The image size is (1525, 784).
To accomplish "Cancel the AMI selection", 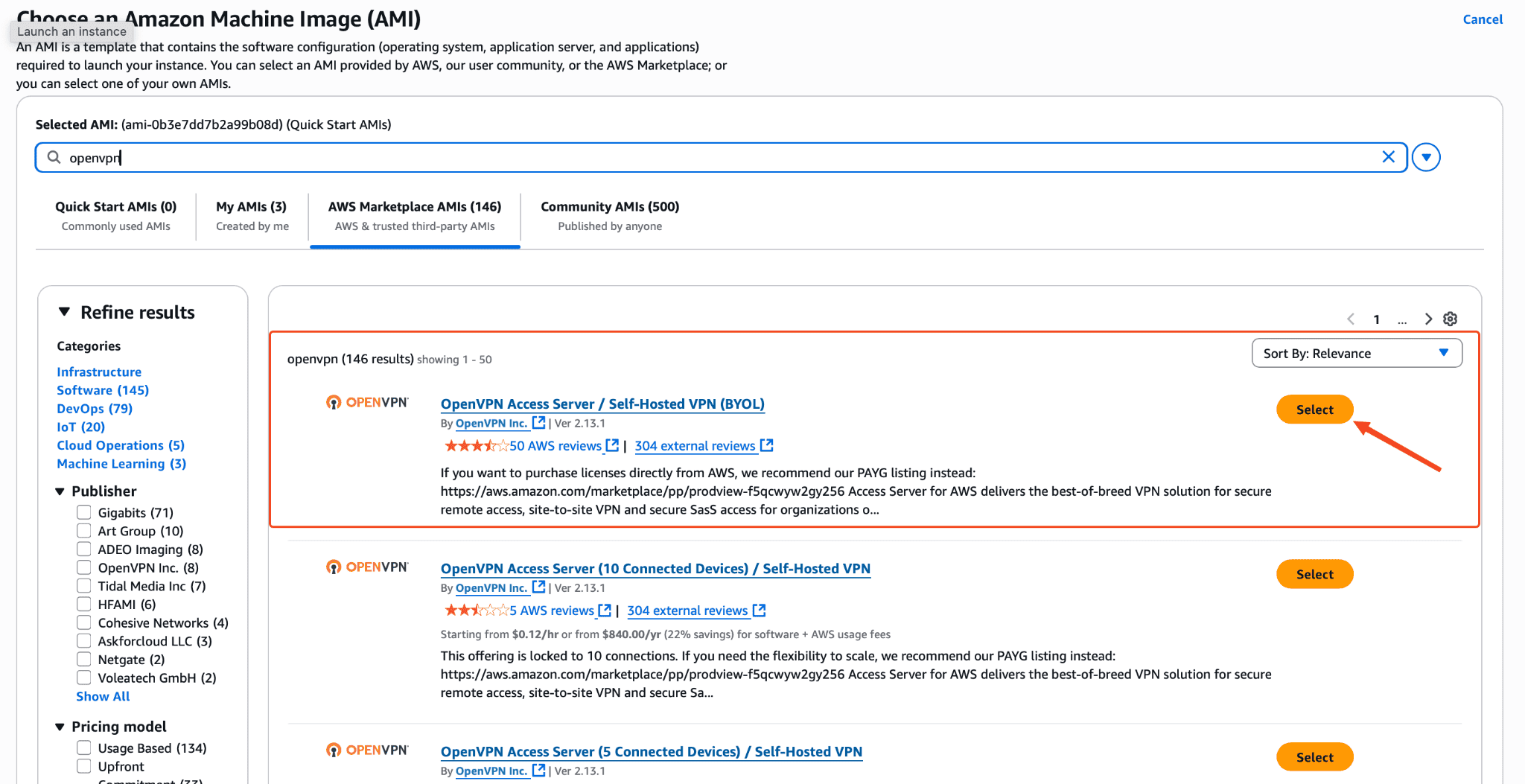I will [1482, 19].
